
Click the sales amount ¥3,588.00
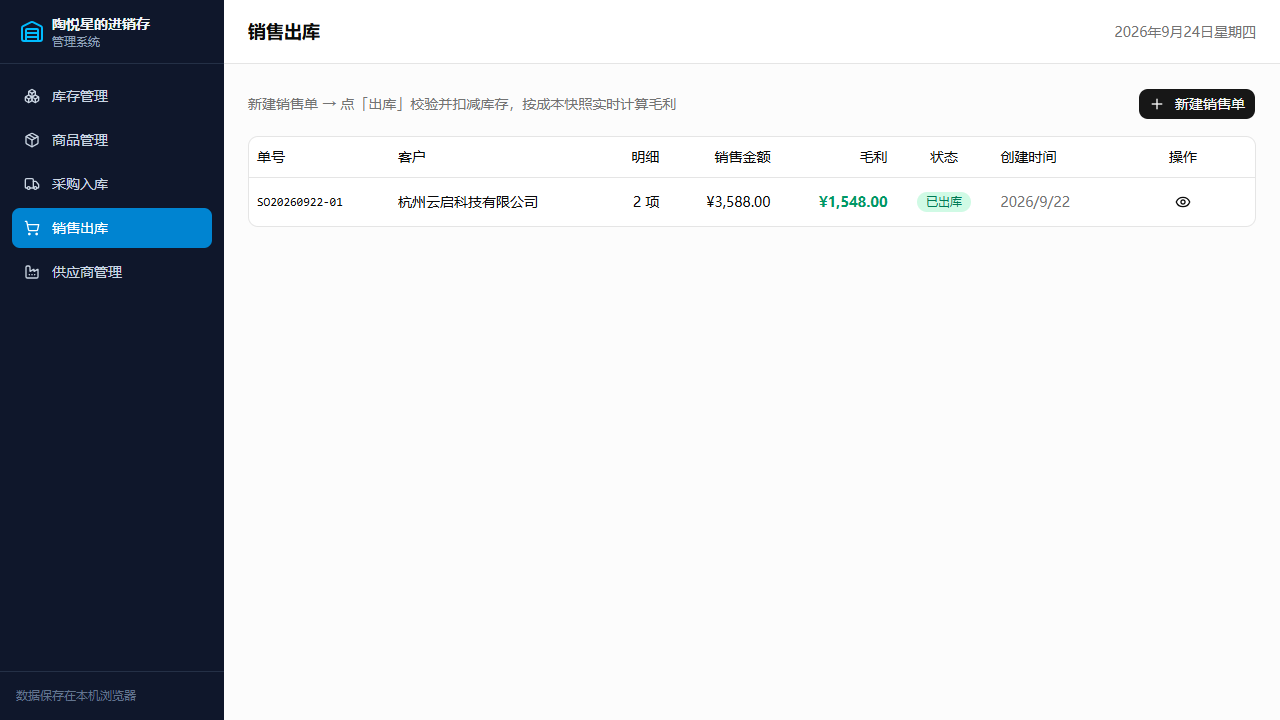(738, 202)
